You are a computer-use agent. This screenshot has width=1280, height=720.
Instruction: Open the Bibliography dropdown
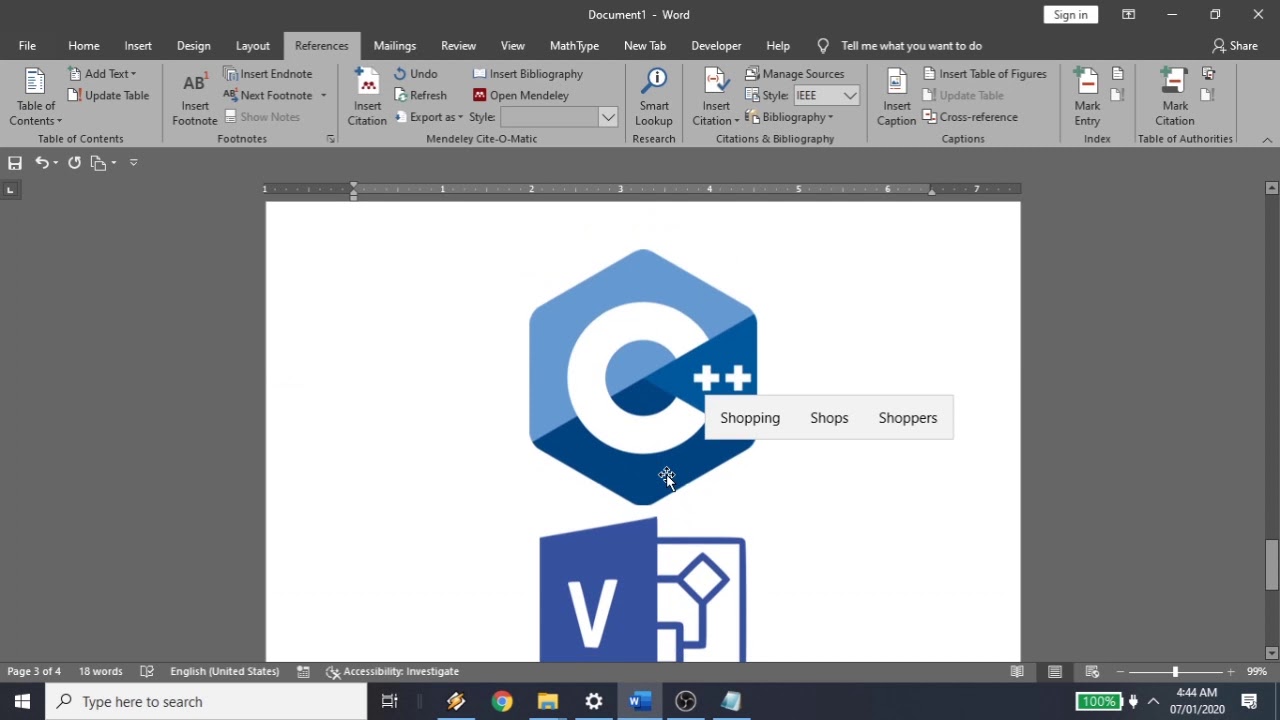point(789,117)
